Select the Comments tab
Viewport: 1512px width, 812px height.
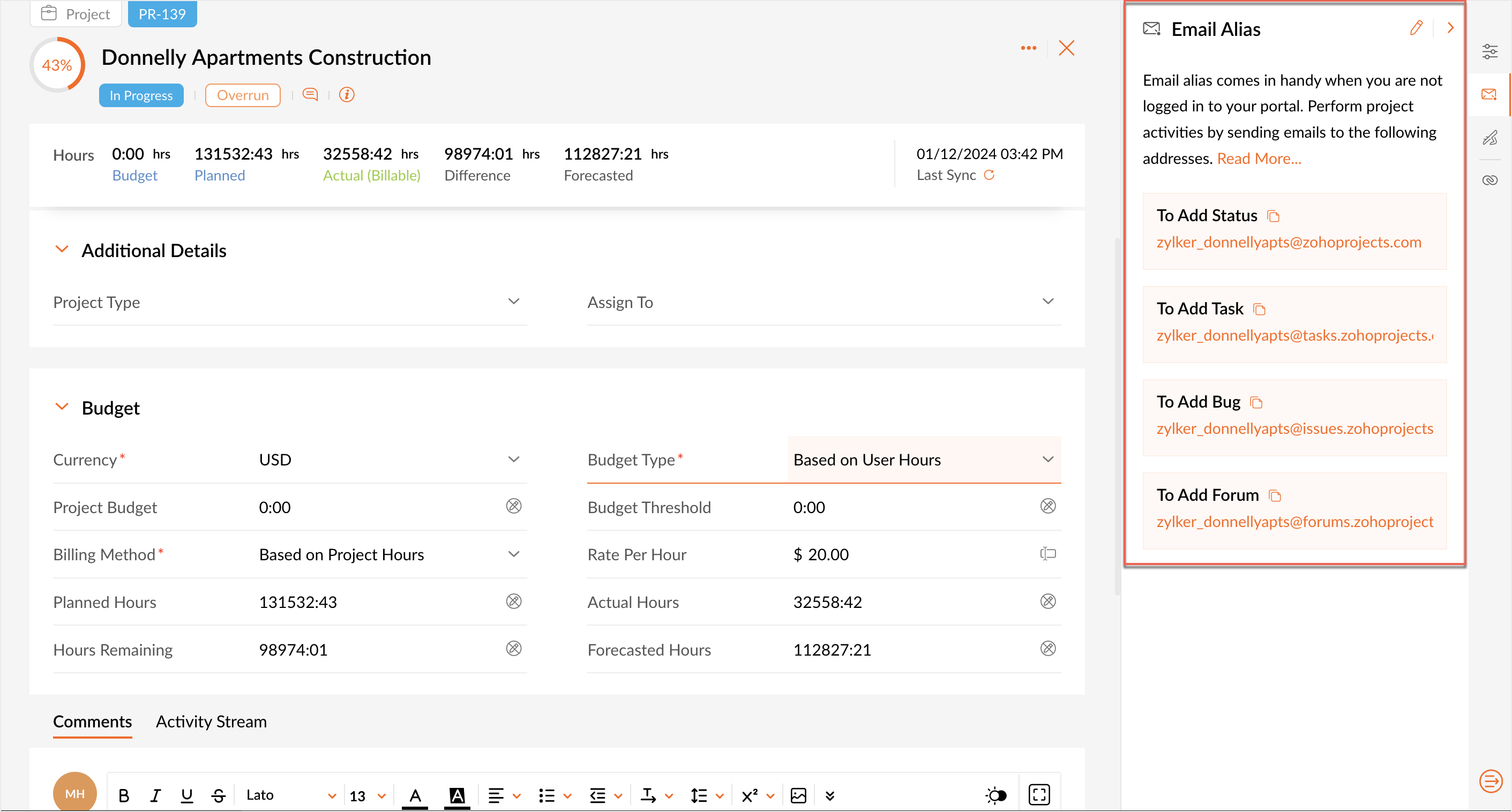coord(92,721)
